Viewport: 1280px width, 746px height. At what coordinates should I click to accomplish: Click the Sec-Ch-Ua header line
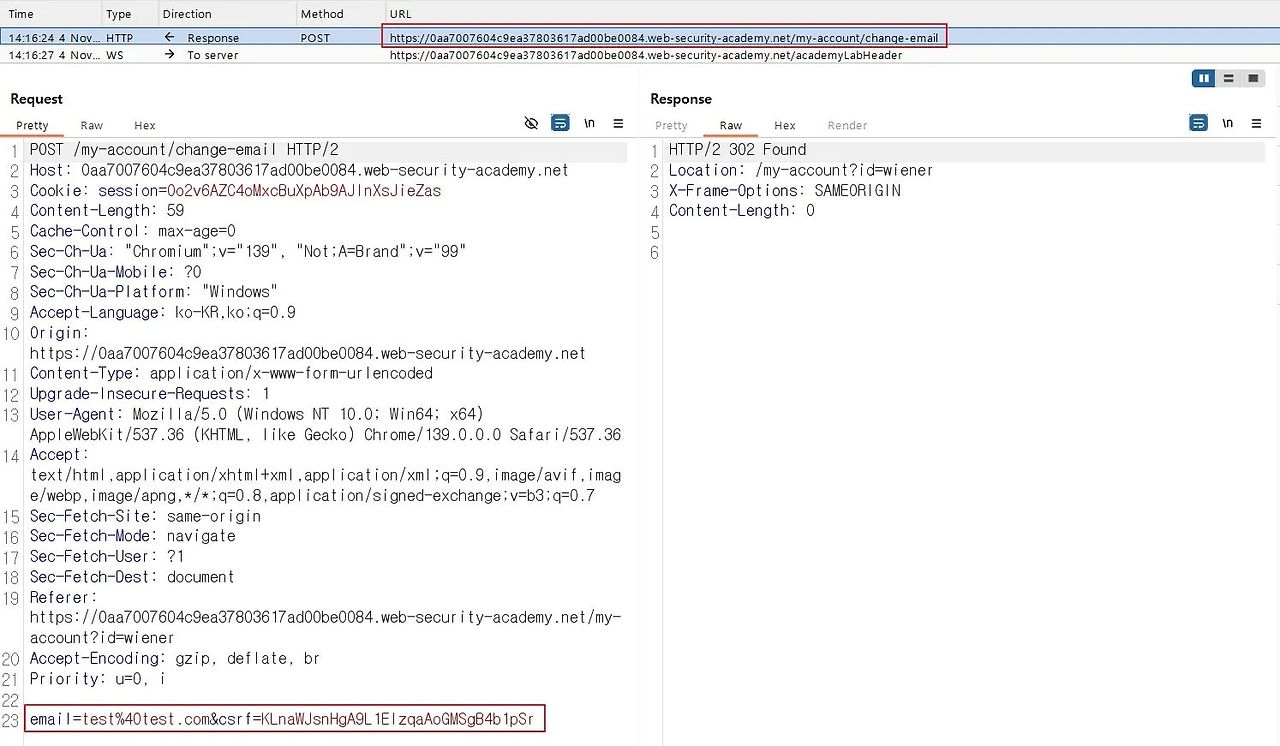248,251
